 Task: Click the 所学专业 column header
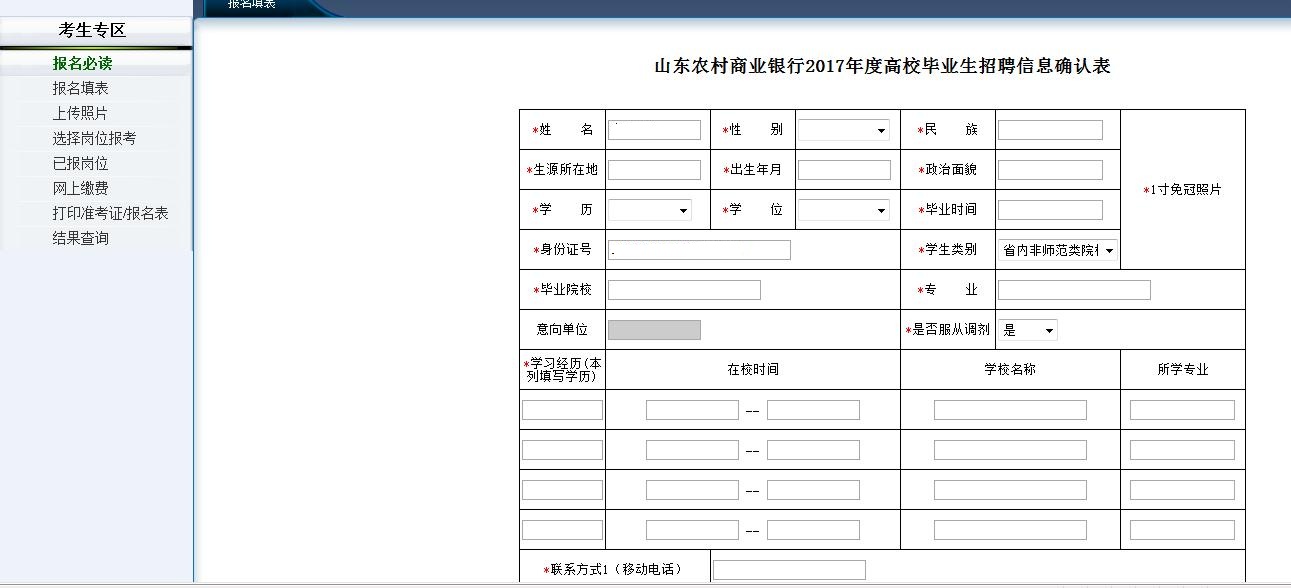point(1183,370)
